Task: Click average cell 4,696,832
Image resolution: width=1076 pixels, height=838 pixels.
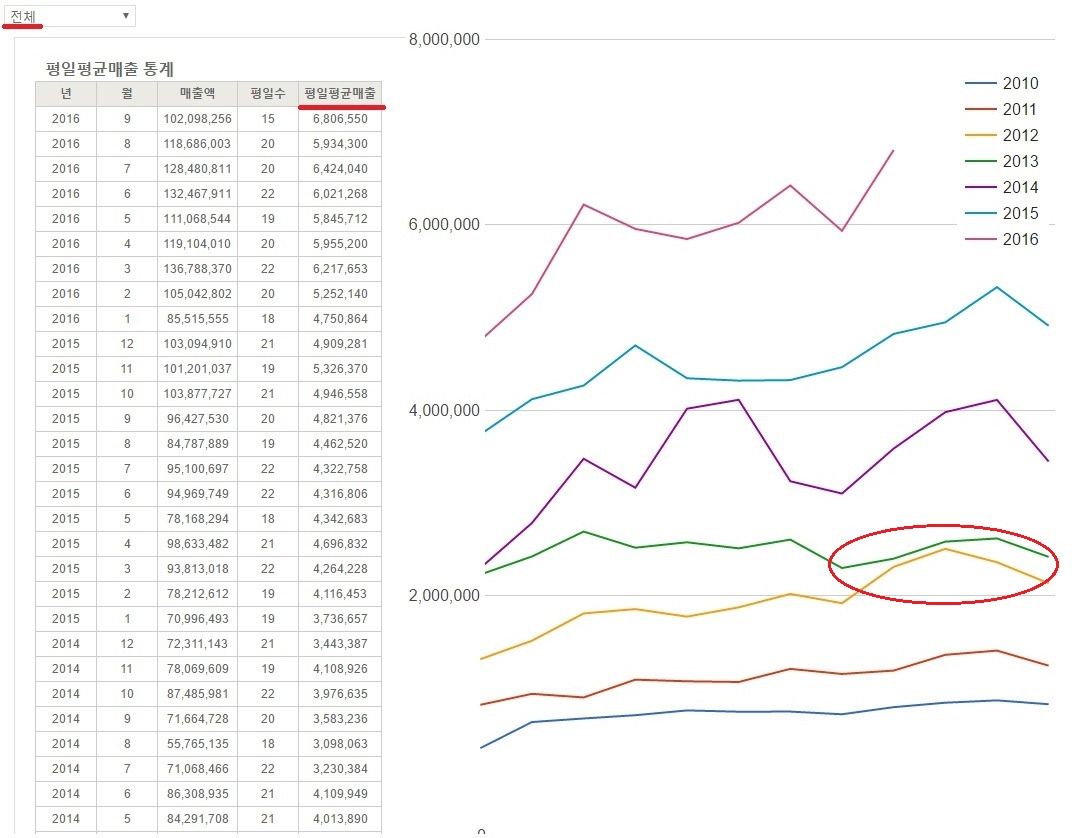Action: [x=340, y=544]
